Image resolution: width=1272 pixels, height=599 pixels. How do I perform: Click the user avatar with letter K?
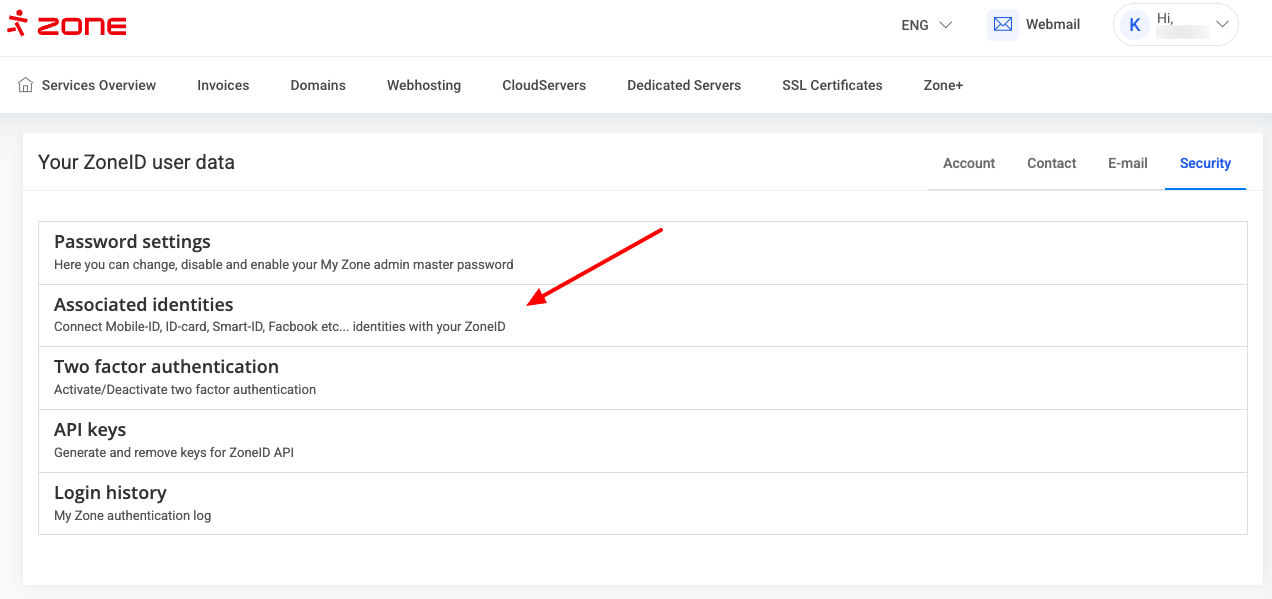pyautogui.click(x=1135, y=25)
